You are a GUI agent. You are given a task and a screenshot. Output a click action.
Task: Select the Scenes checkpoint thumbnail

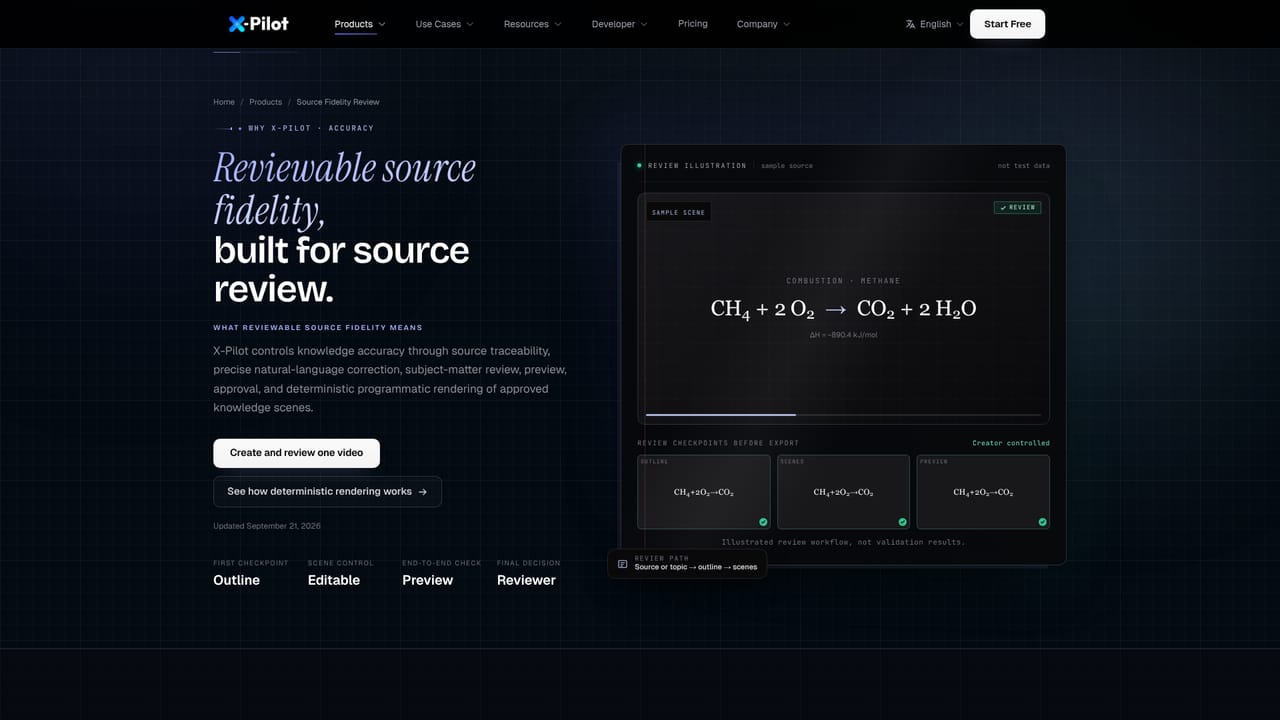pos(843,492)
